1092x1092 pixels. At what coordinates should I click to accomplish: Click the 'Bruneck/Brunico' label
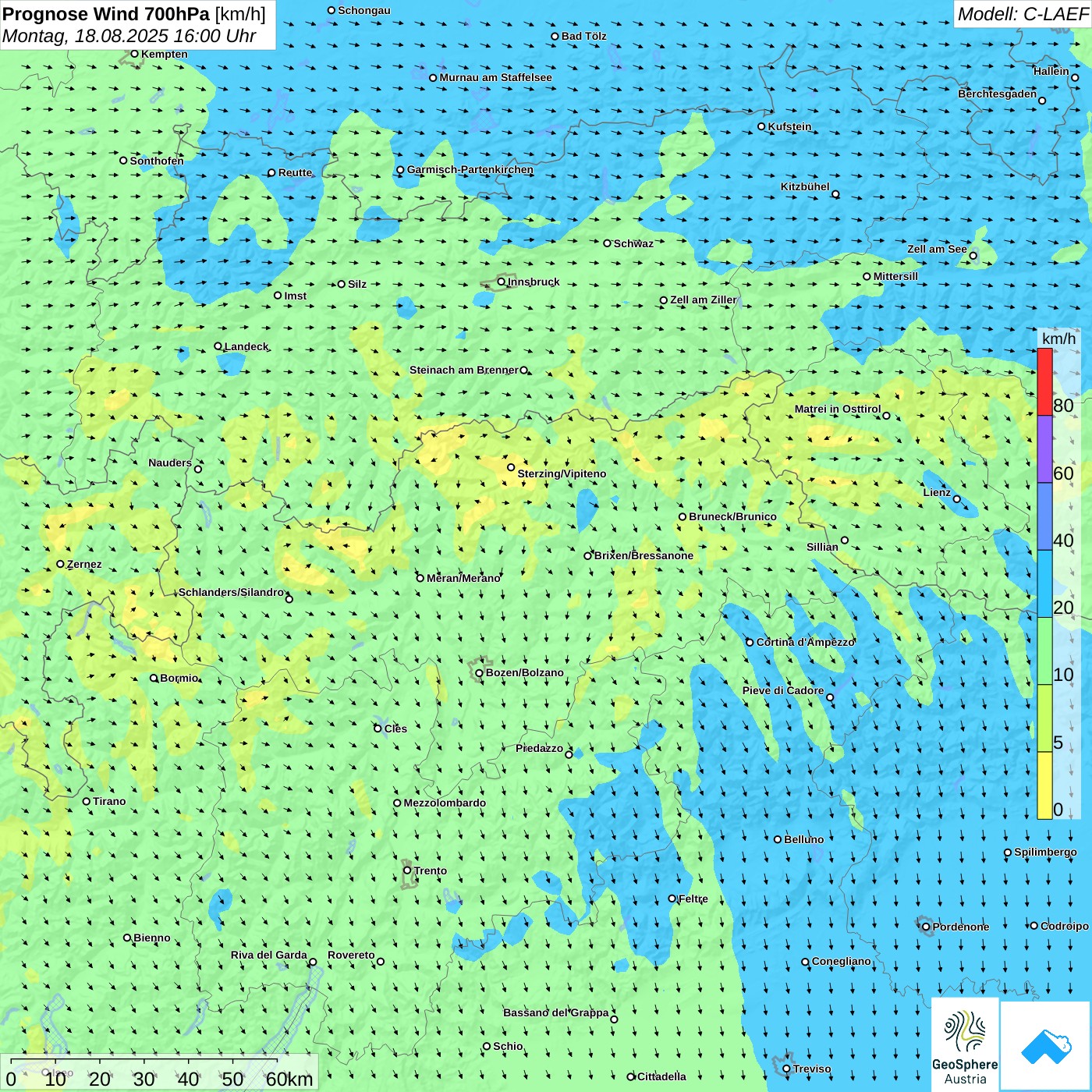pos(733,516)
